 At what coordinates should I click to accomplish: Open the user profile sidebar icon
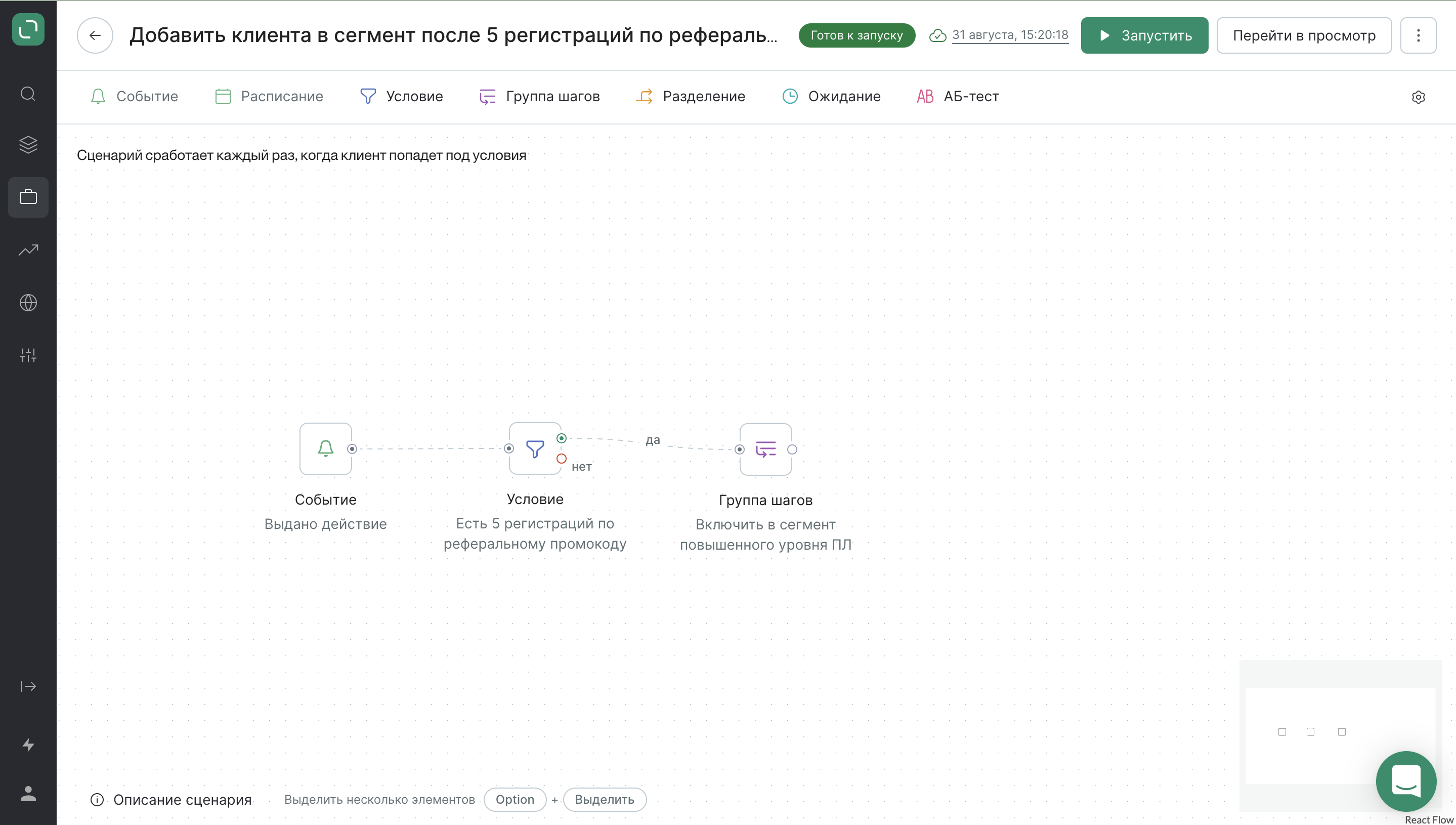pyautogui.click(x=28, y=793)
